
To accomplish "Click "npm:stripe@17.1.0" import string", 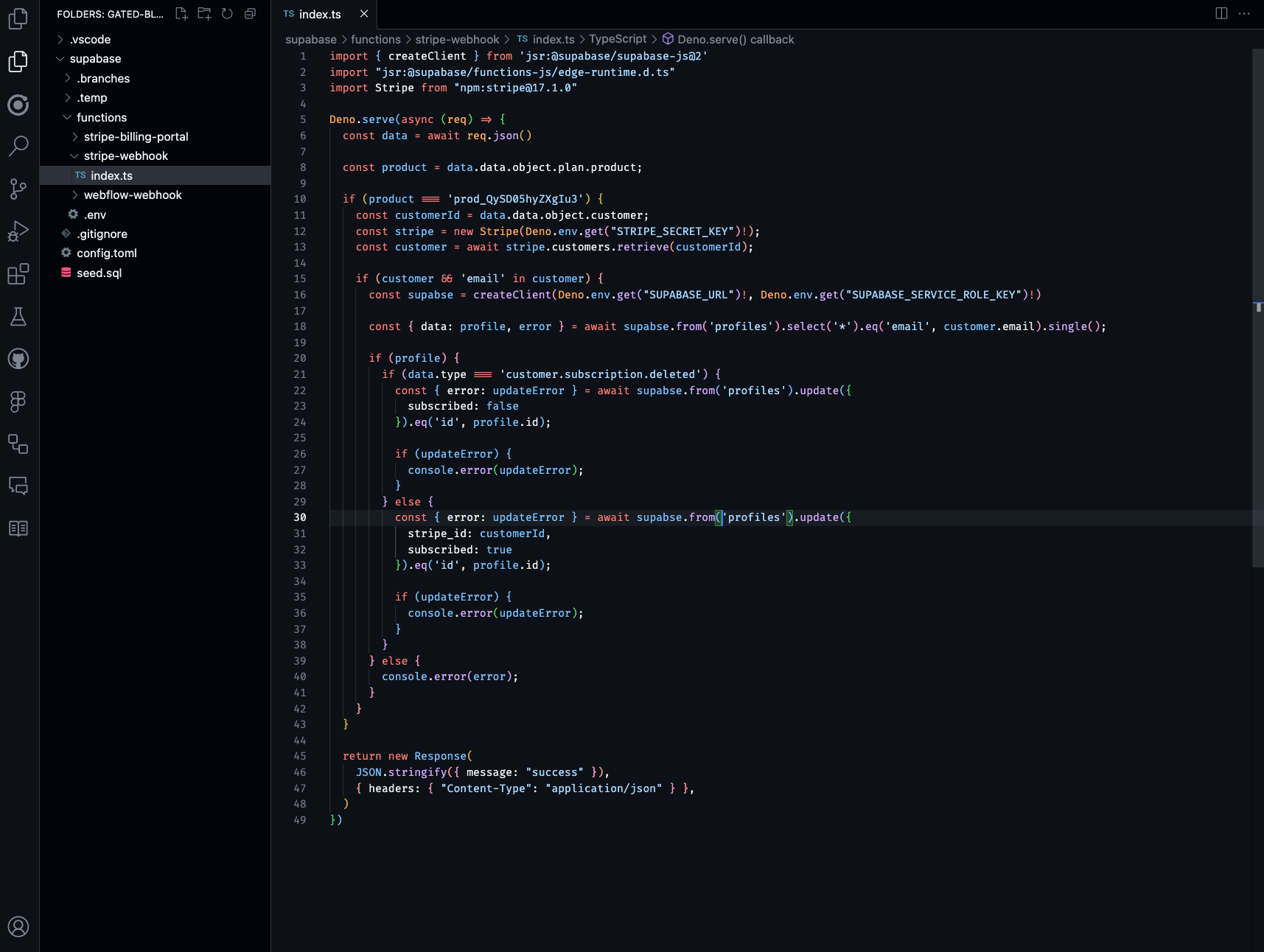I will coord(515,88).
